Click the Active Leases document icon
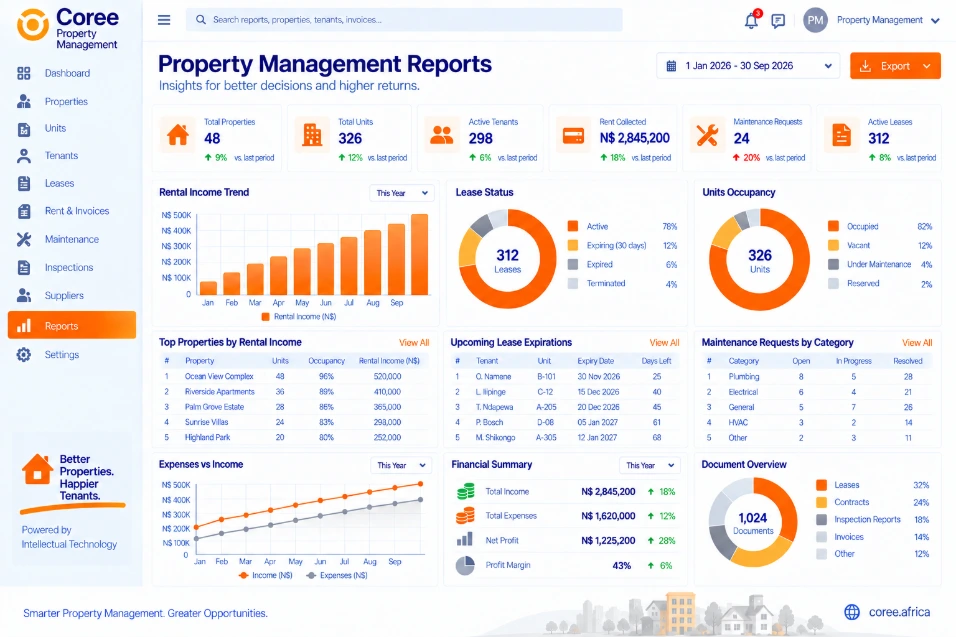 point(841,135)
